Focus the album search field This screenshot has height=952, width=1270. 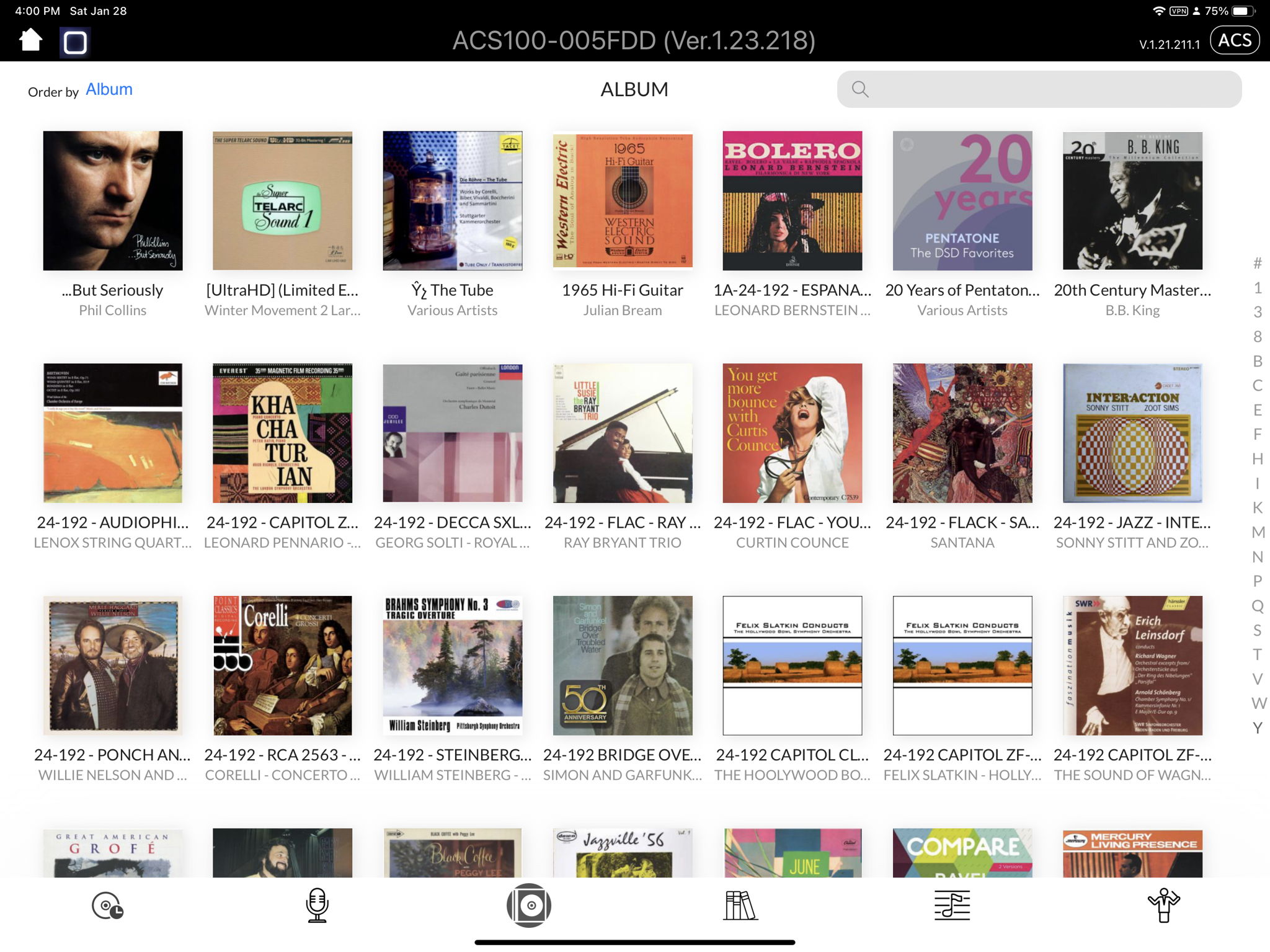pos(1039,89)
